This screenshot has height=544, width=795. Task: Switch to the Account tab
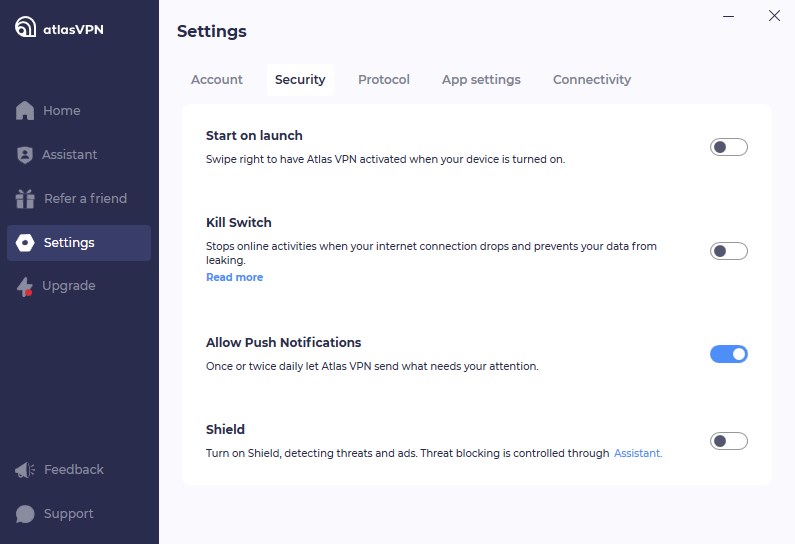(216, 80)
